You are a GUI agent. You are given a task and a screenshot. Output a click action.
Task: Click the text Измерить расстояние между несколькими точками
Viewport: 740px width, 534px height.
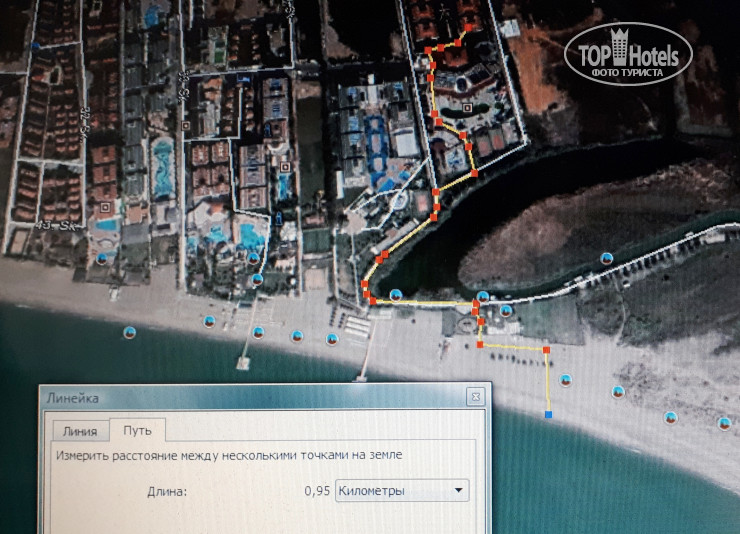coord(202,456)
